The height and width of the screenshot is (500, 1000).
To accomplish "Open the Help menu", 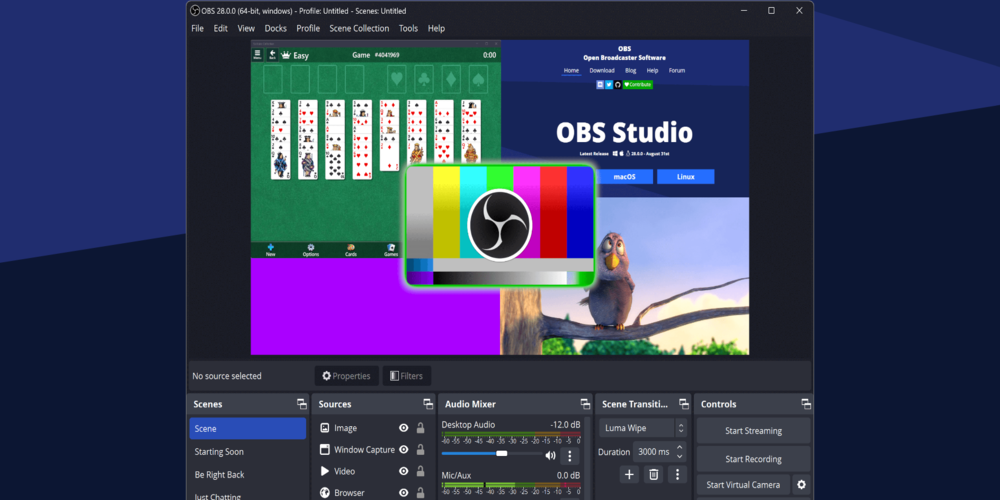I will pos(436,28).
